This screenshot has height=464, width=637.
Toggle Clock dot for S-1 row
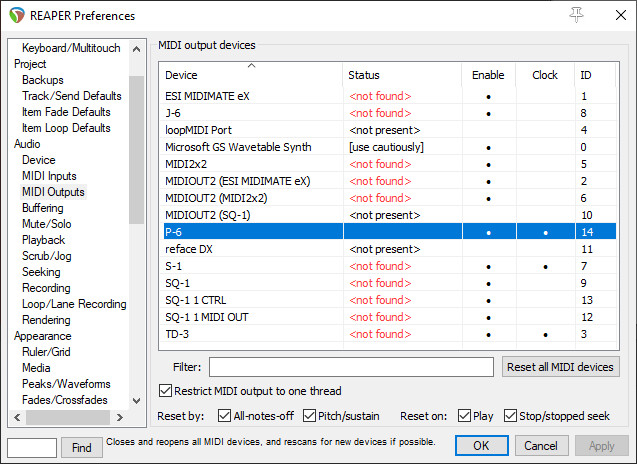[545, 267]
